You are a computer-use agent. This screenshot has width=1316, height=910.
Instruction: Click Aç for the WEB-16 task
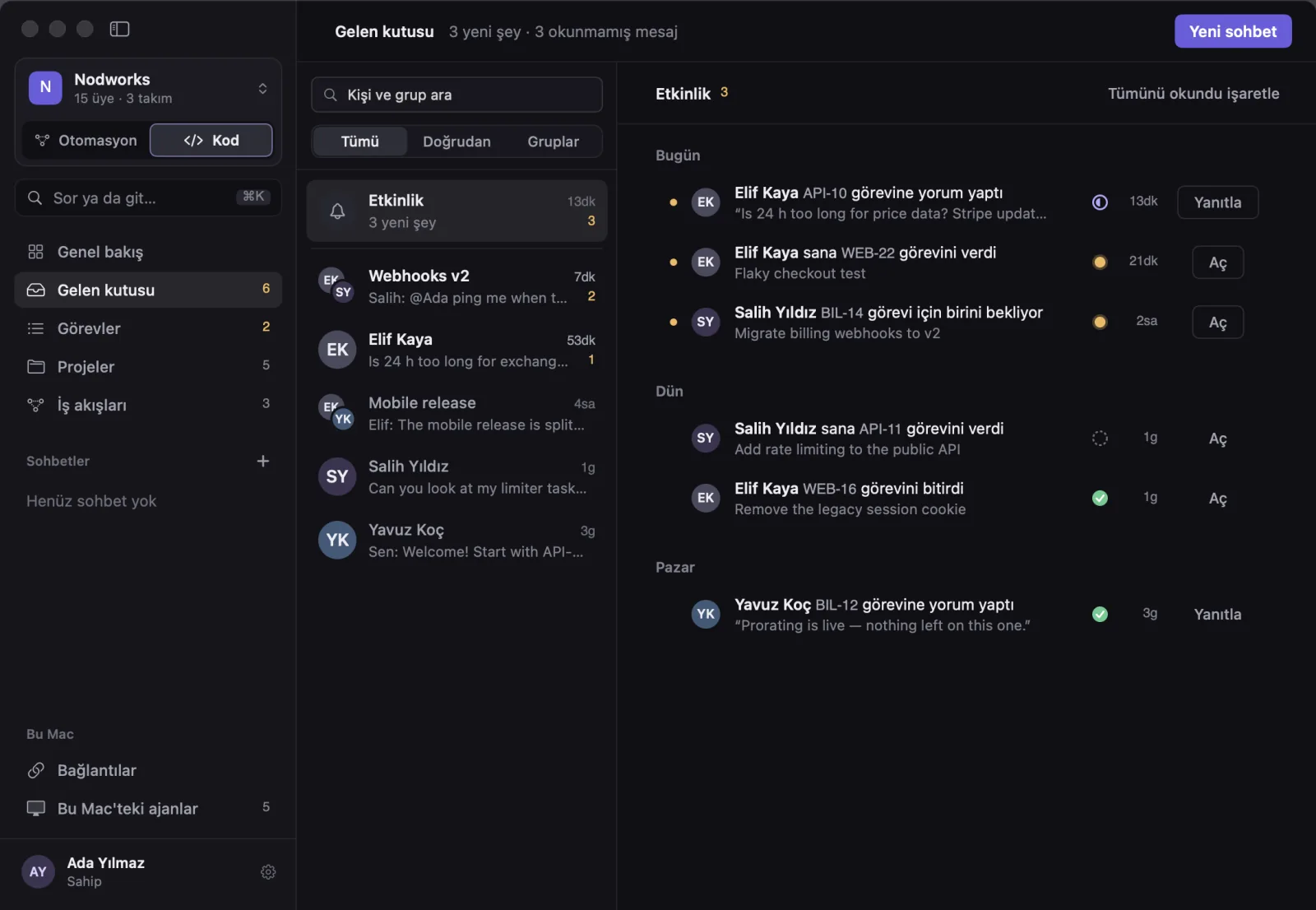(1218, 499)
